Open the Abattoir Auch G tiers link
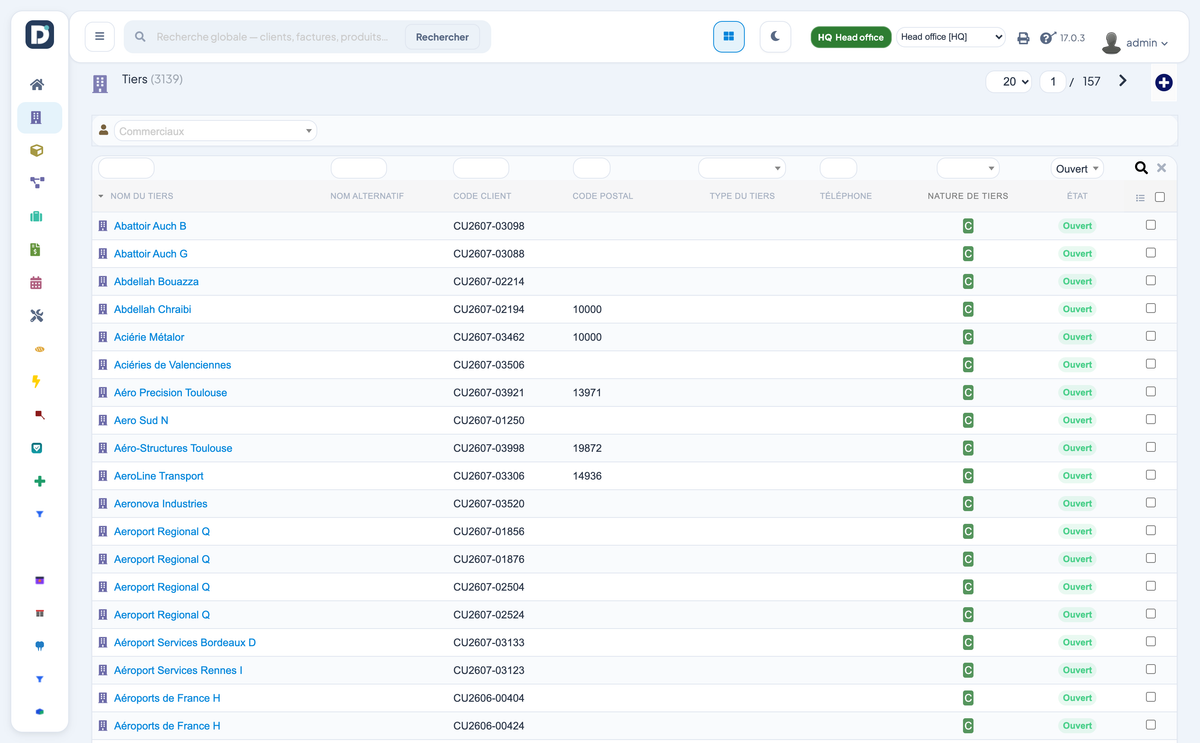 click(x=151, y=254)
